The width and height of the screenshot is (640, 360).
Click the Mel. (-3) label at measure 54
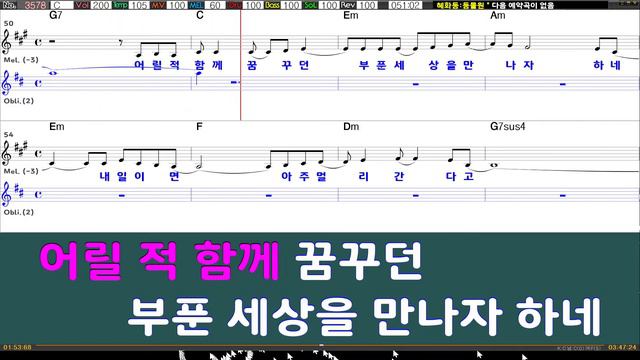(x=21, y=171)
